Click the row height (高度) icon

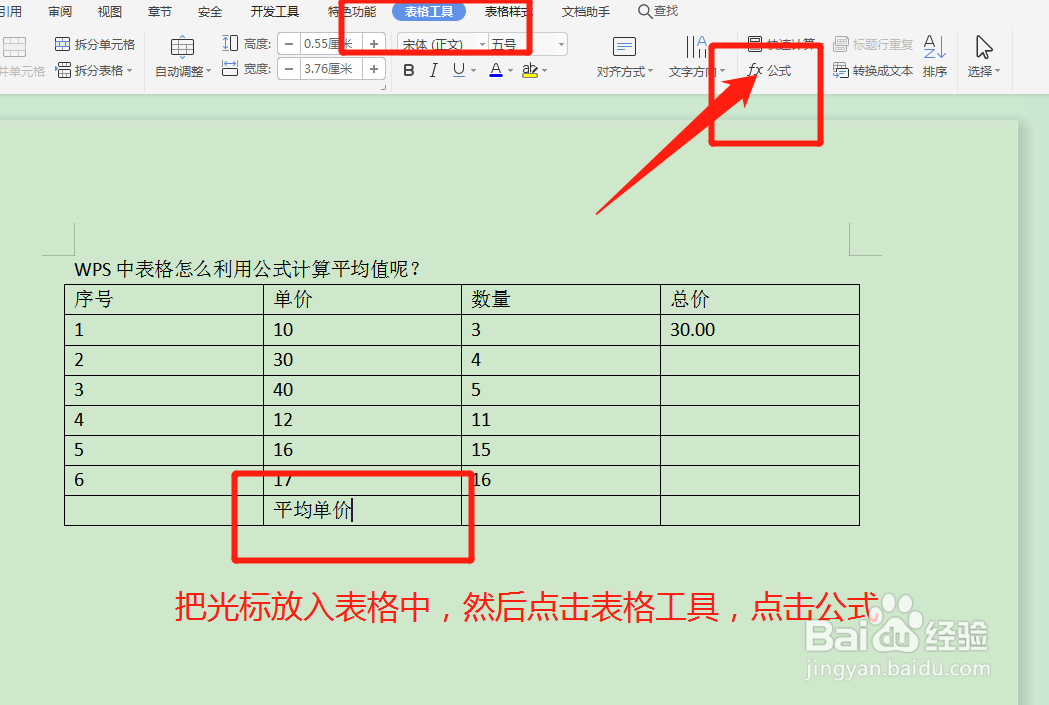(229, 43)
